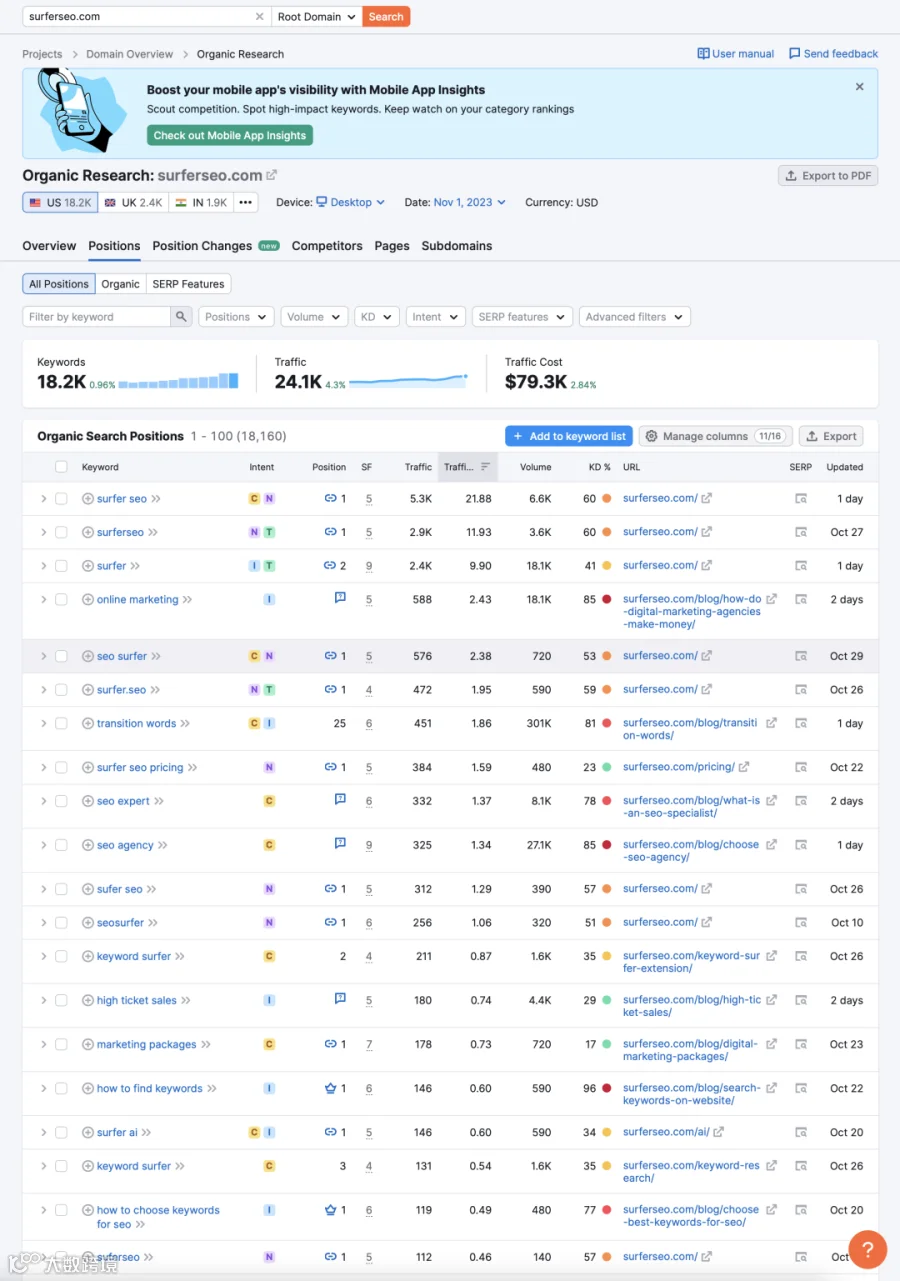900x1281 pixels.
Task: Click the Add to keyword list button
Action: click(569, 436)
